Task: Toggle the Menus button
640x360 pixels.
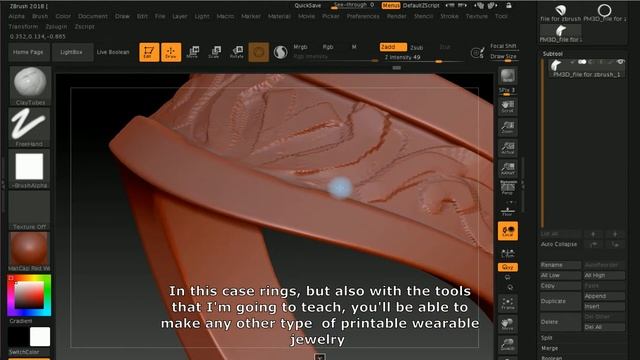Action: click(391, 6)
